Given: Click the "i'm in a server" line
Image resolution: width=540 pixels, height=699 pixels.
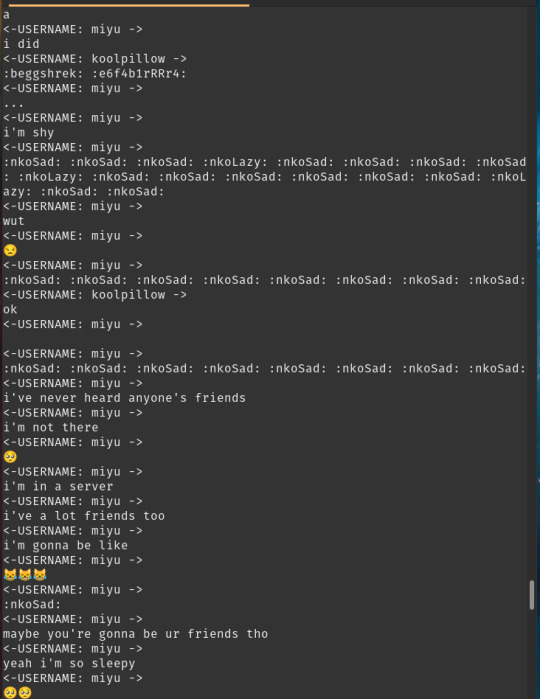Looking at the screenshot, I should (58, 486).
